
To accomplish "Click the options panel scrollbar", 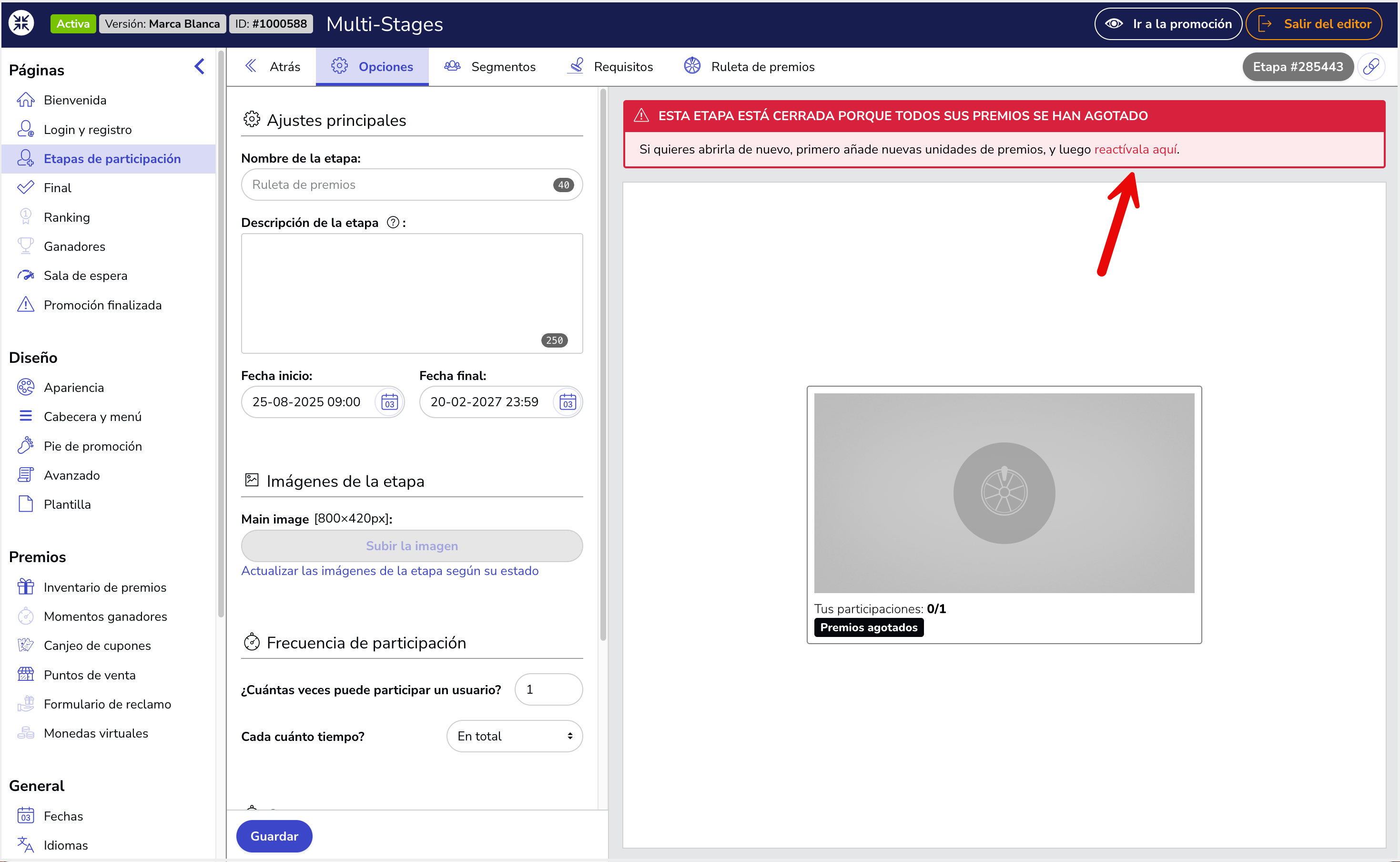I will tap(603, 365).
